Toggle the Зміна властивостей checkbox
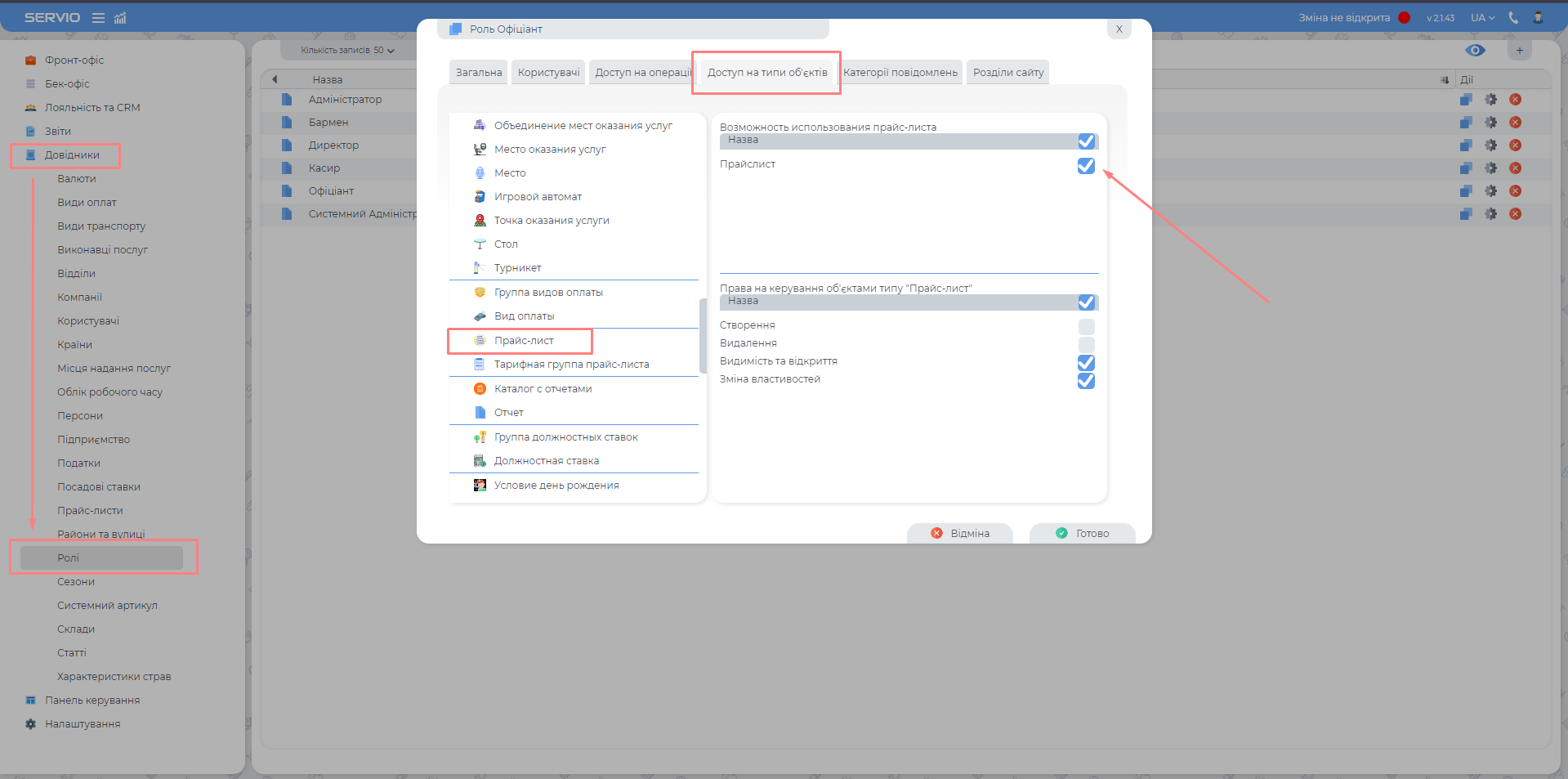This screenshot has width=1568, height=779. point(1086,381)
